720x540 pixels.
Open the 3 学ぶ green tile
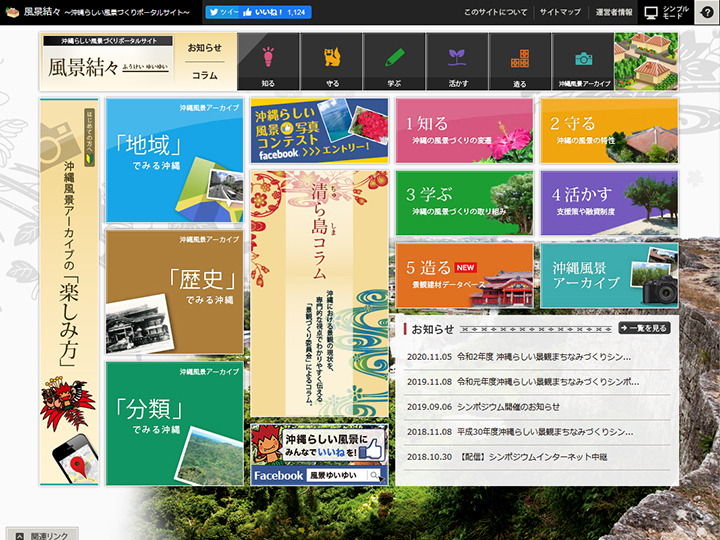point(464,203)
